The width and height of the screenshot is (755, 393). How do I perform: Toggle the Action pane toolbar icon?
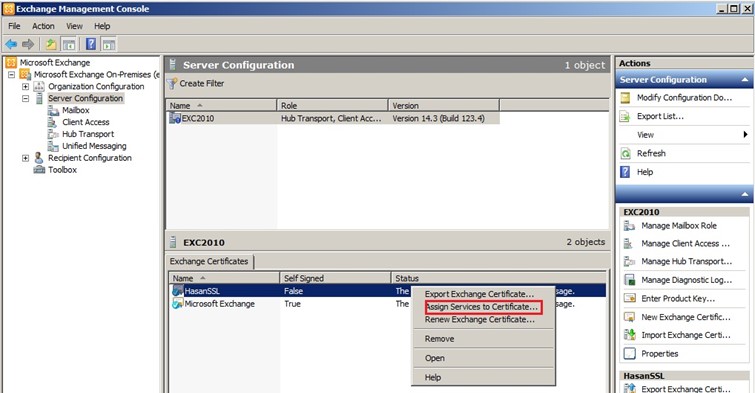109,45
